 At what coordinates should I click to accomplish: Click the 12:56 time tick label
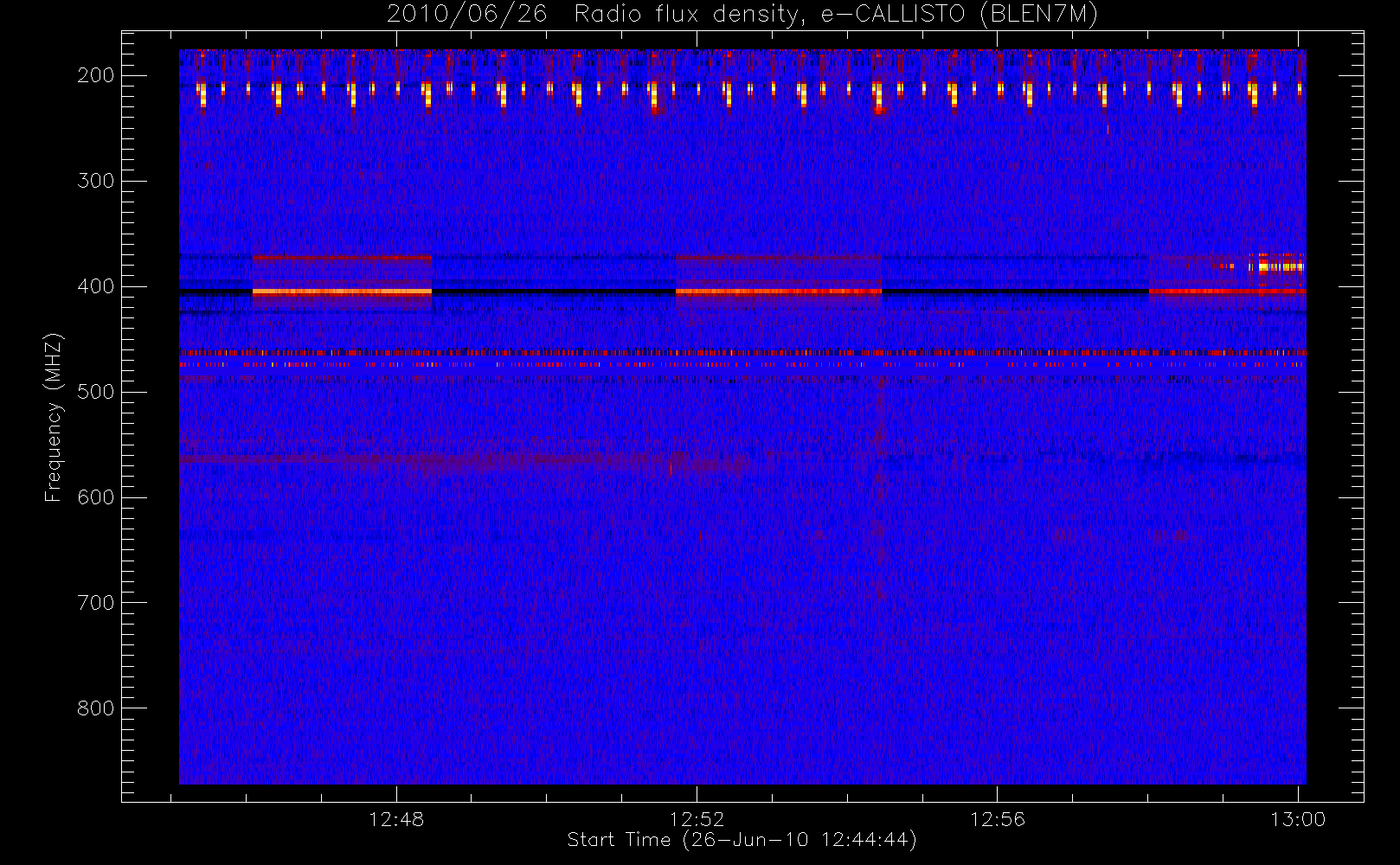tap(997, 819)
